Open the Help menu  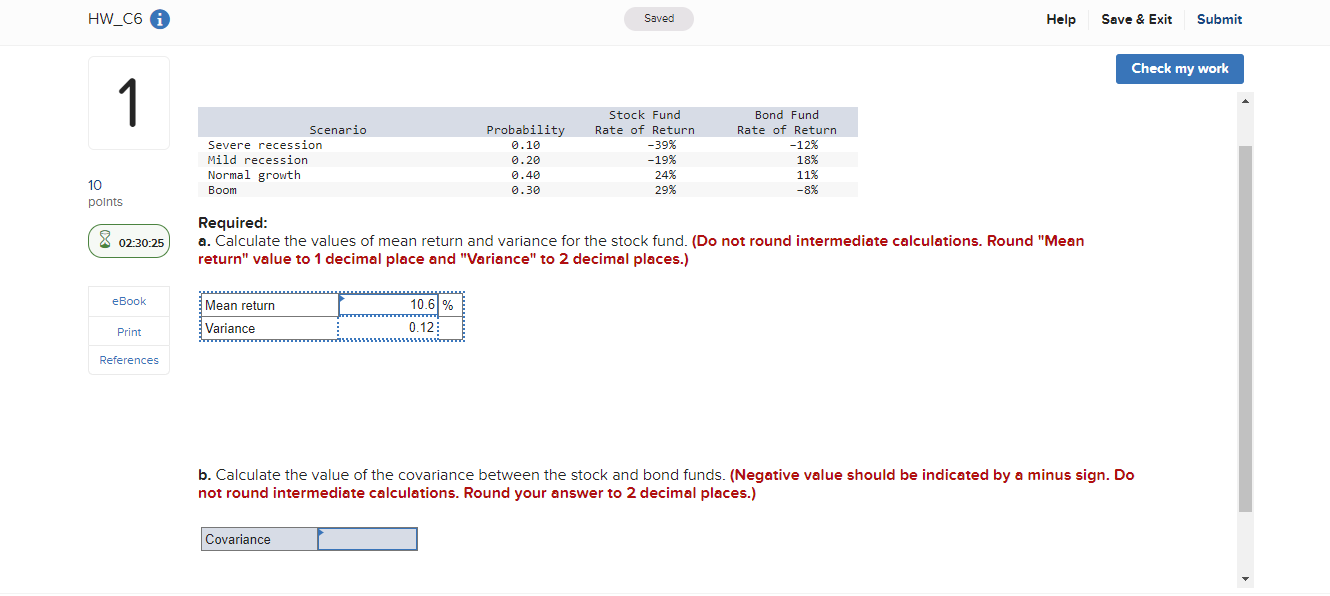click(x=1061, y=19)
